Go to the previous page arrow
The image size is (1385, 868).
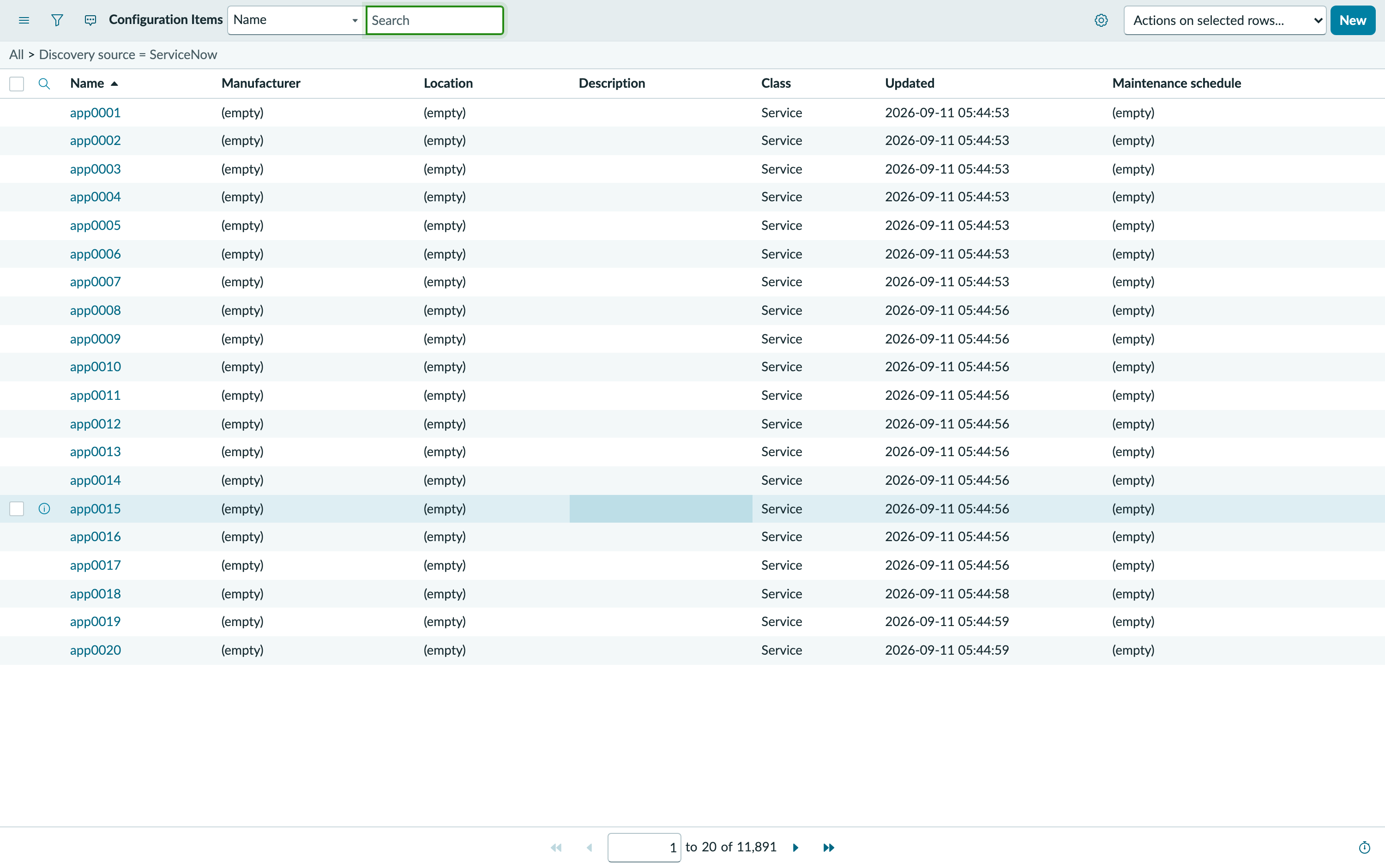pos(589,847)
